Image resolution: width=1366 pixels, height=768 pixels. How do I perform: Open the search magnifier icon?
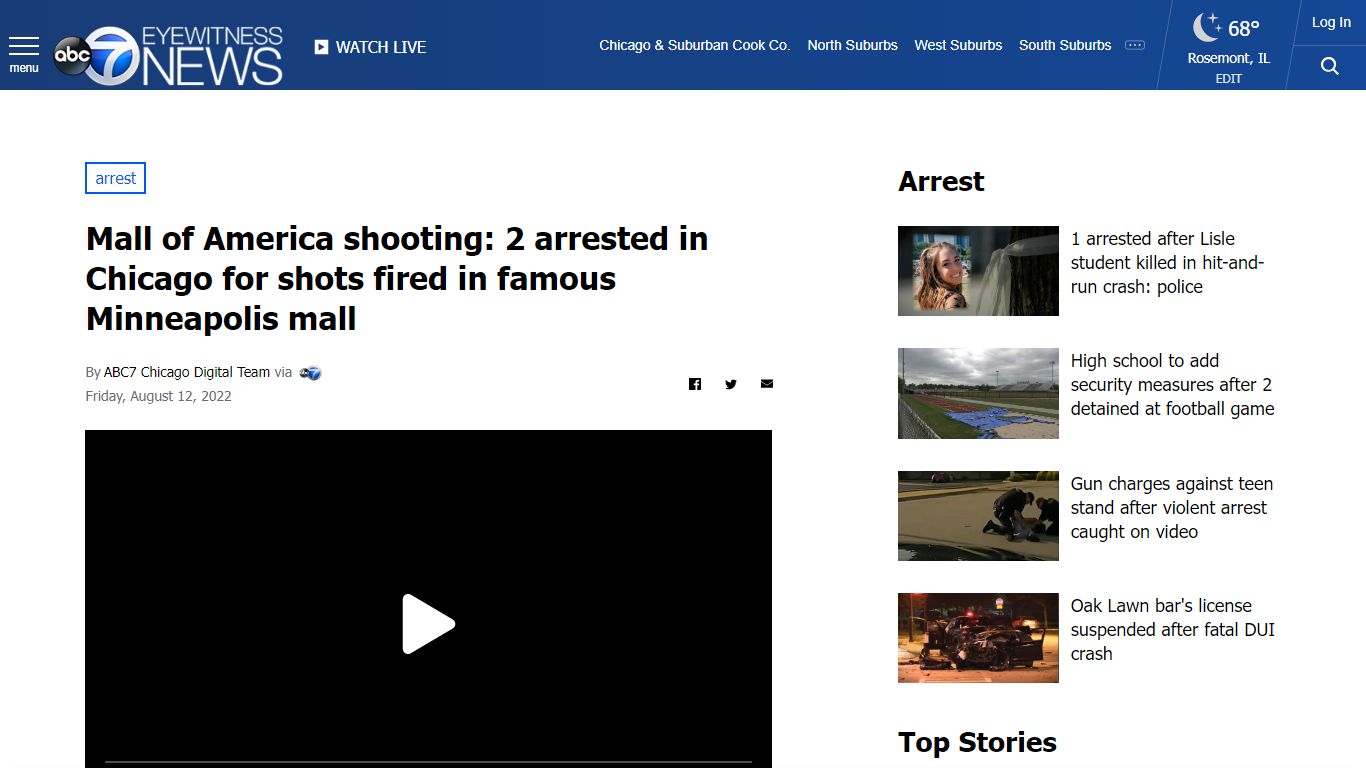coord(1329,66)
